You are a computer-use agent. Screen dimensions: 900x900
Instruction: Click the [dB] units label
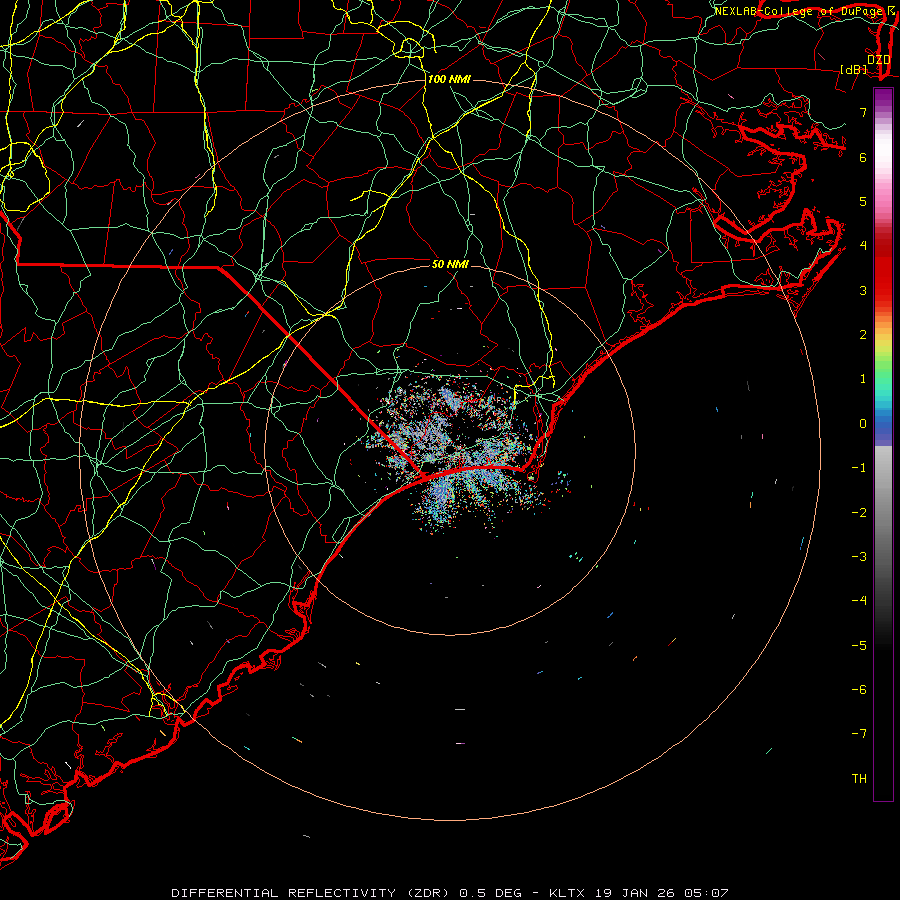854,69
